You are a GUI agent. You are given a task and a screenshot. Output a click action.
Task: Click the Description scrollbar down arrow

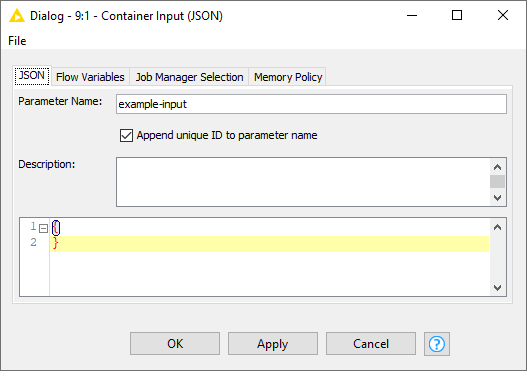pos(497,198)
